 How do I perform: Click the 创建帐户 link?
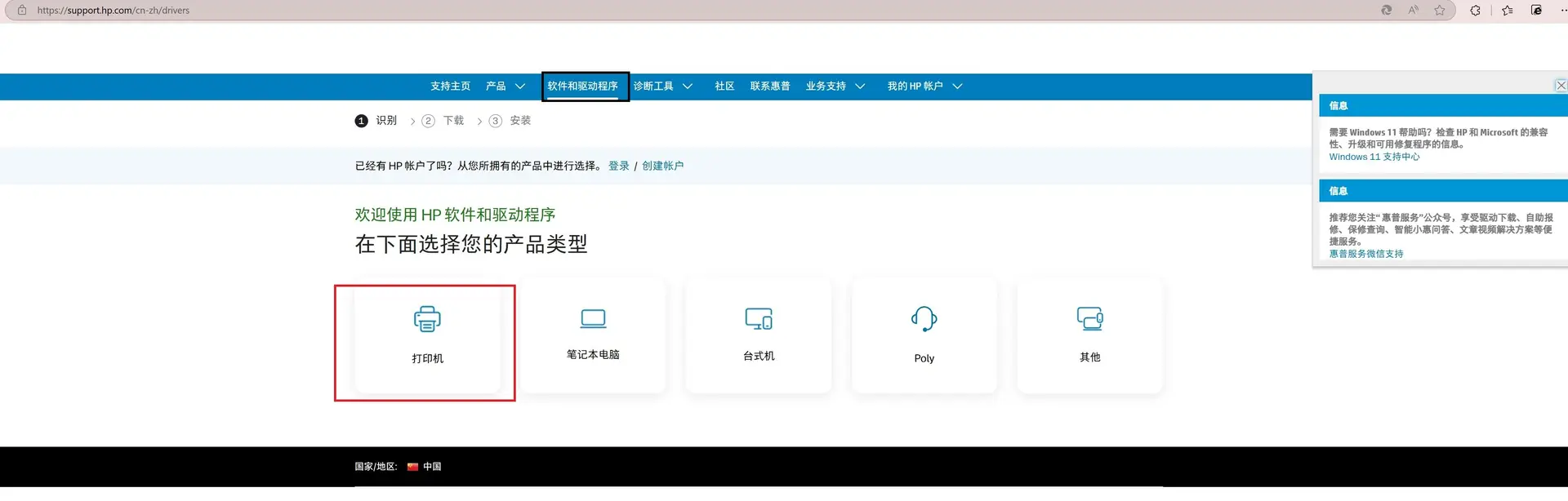662,166
